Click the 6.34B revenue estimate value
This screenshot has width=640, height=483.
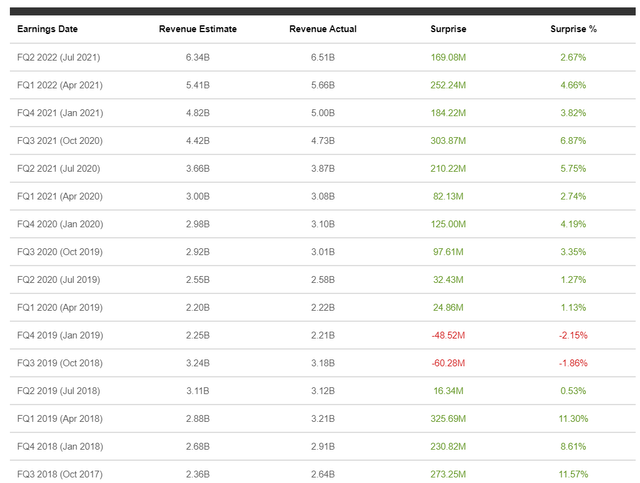(x=198, y=58)
